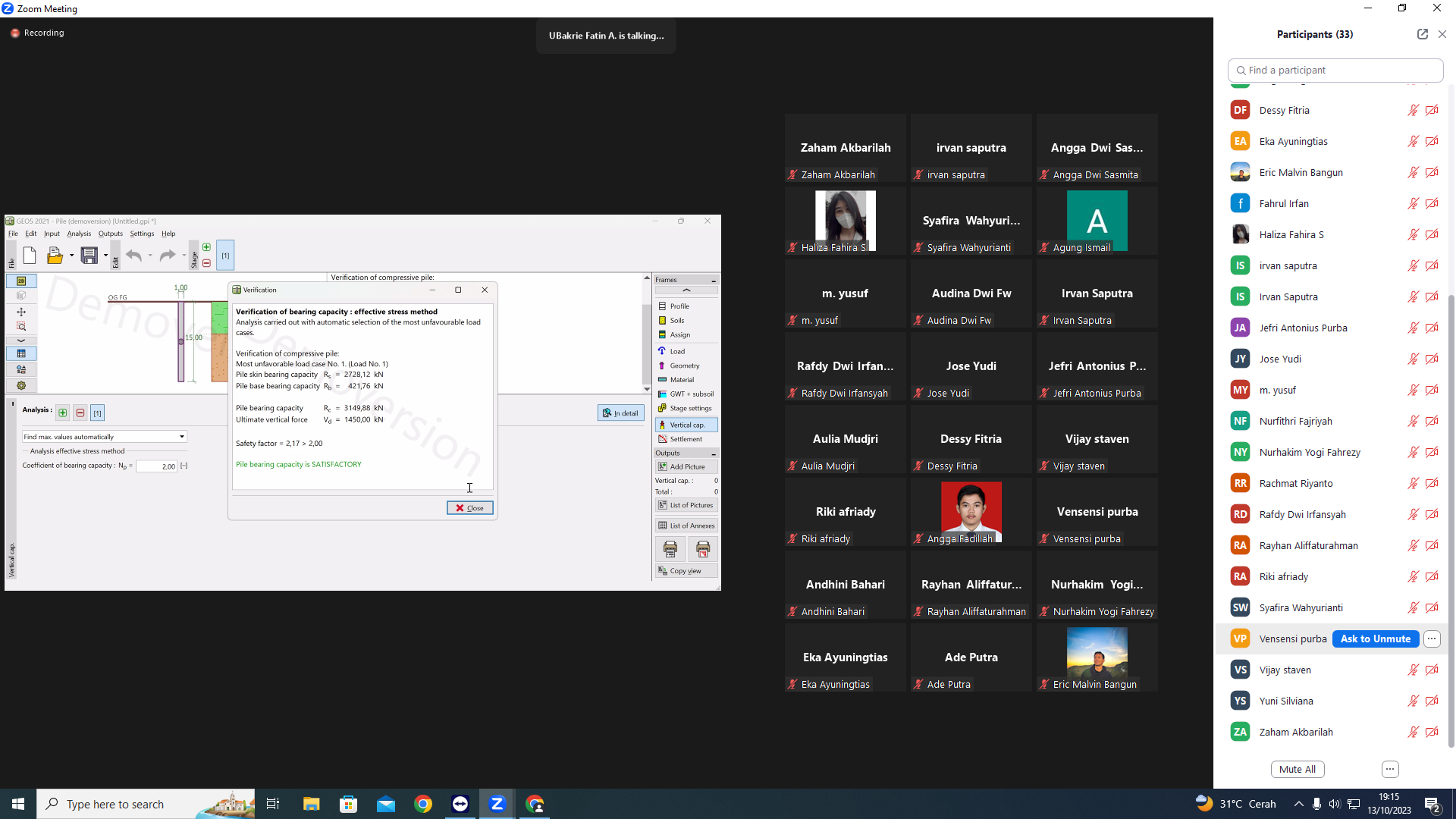The width and height of the screenshot is (1456, 819).
Task: Open 'Find max. values automatically' dropdown
Action: pos(104,437)
